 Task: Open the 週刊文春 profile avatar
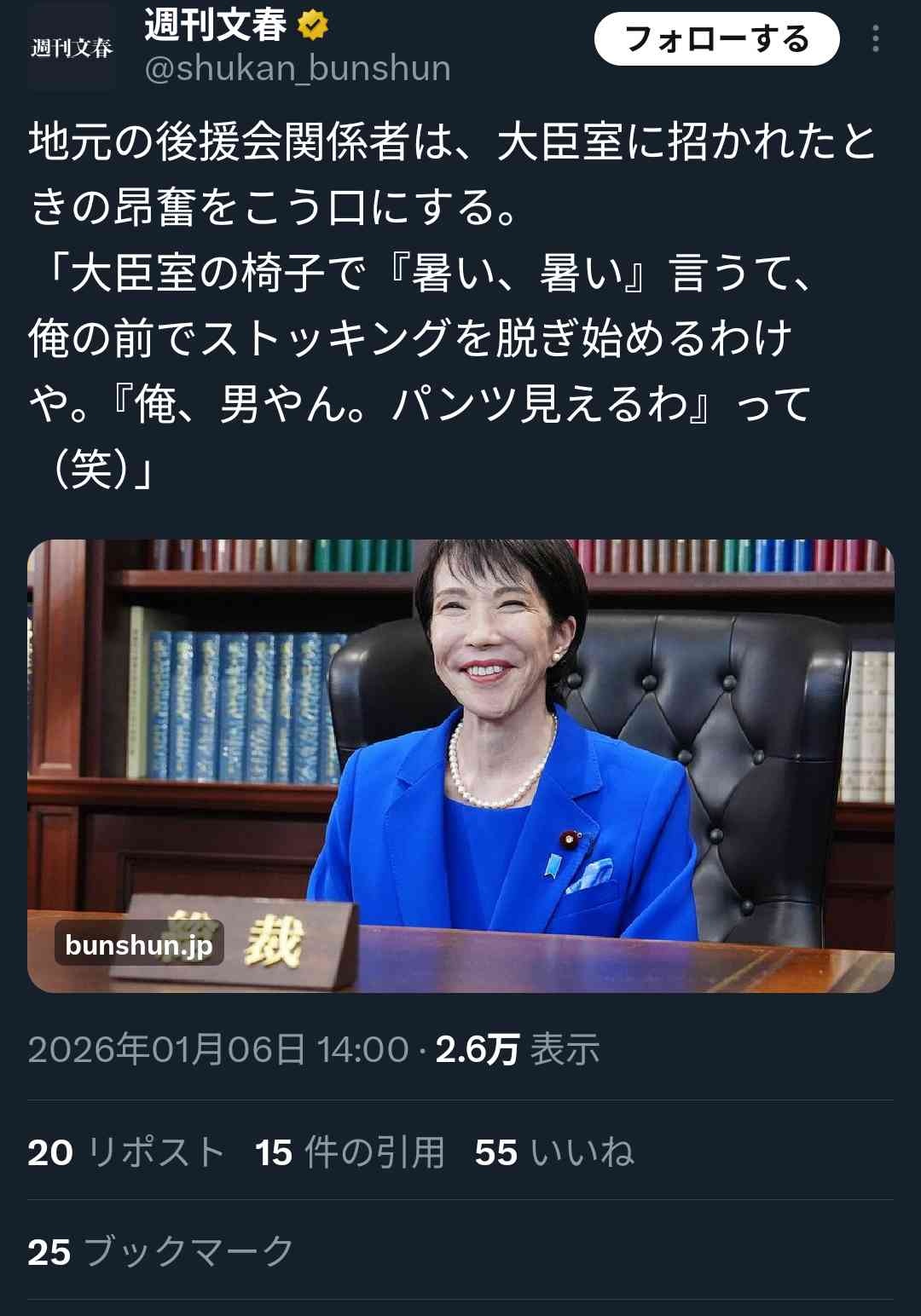72,47
